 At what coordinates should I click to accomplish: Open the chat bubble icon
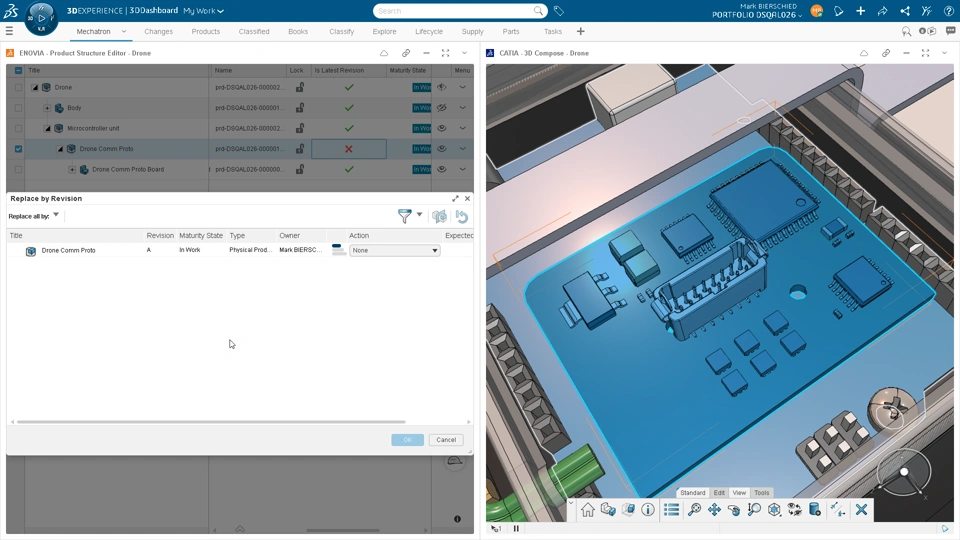coord(951,31)
